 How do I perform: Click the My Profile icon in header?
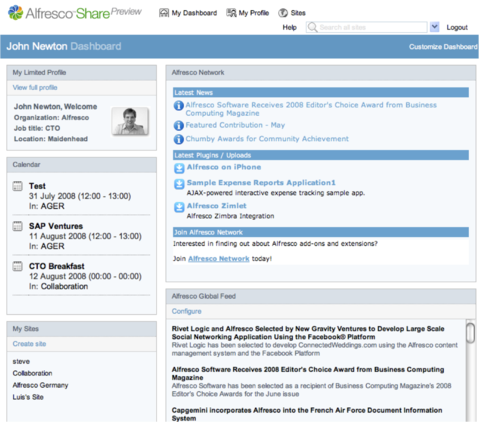(x=231, y=13)
